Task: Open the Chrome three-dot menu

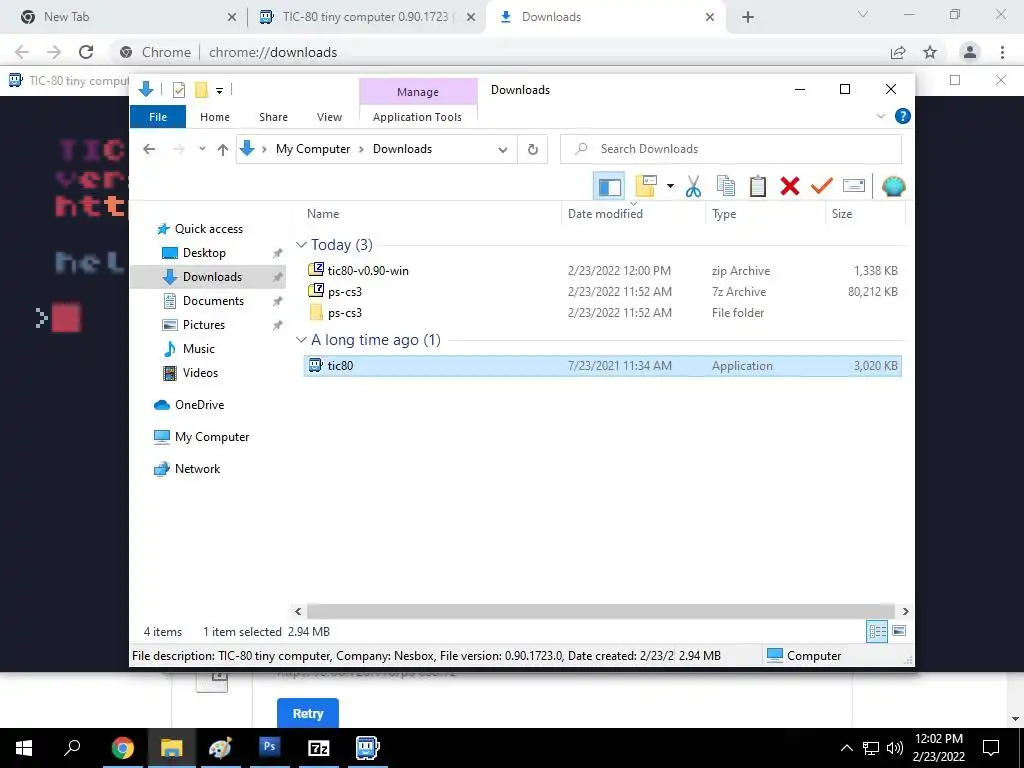Action: coord(1002,52)
